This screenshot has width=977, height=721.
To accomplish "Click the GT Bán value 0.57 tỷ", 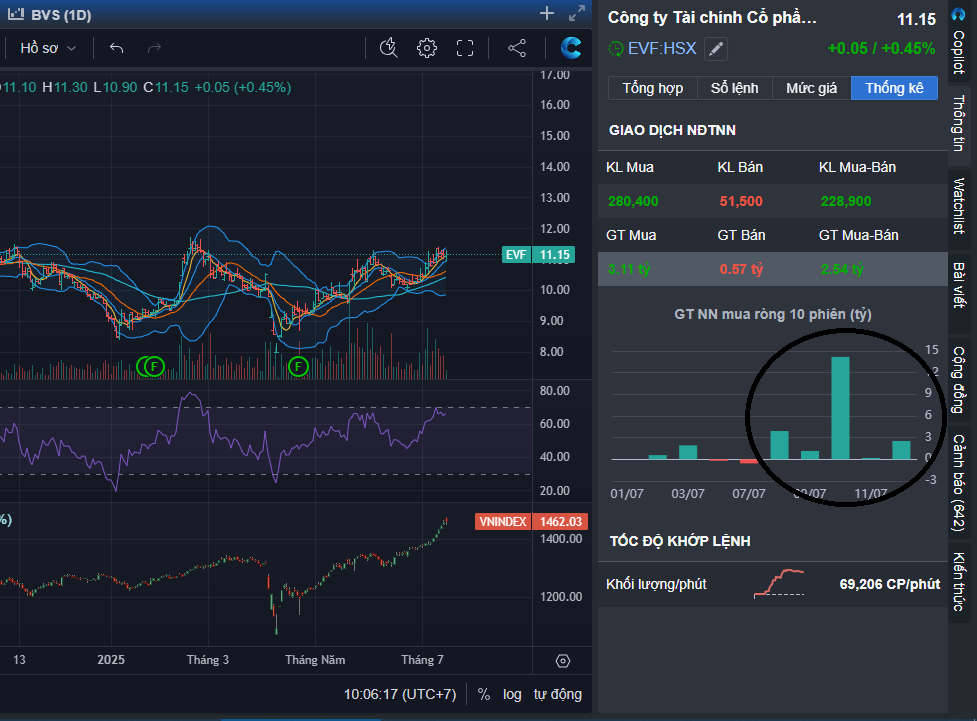I will pos(741,269).
